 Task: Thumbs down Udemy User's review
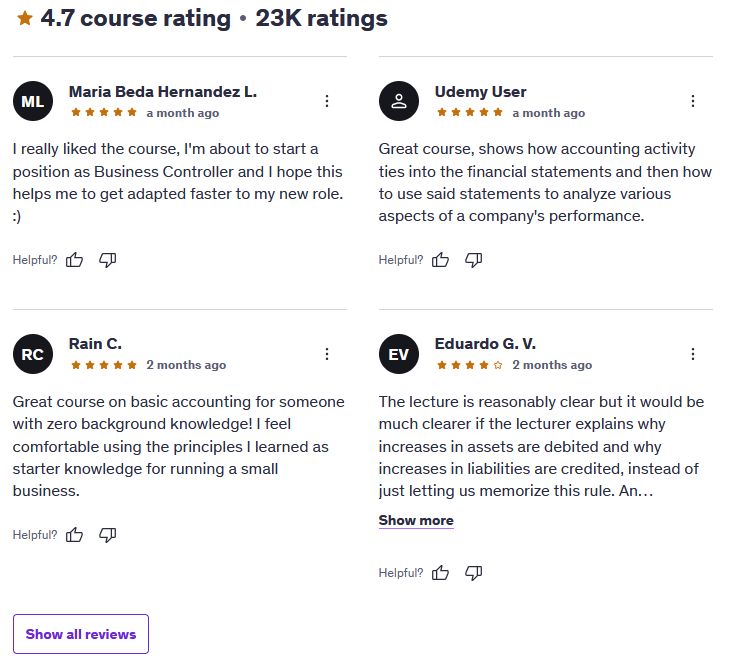474,260
